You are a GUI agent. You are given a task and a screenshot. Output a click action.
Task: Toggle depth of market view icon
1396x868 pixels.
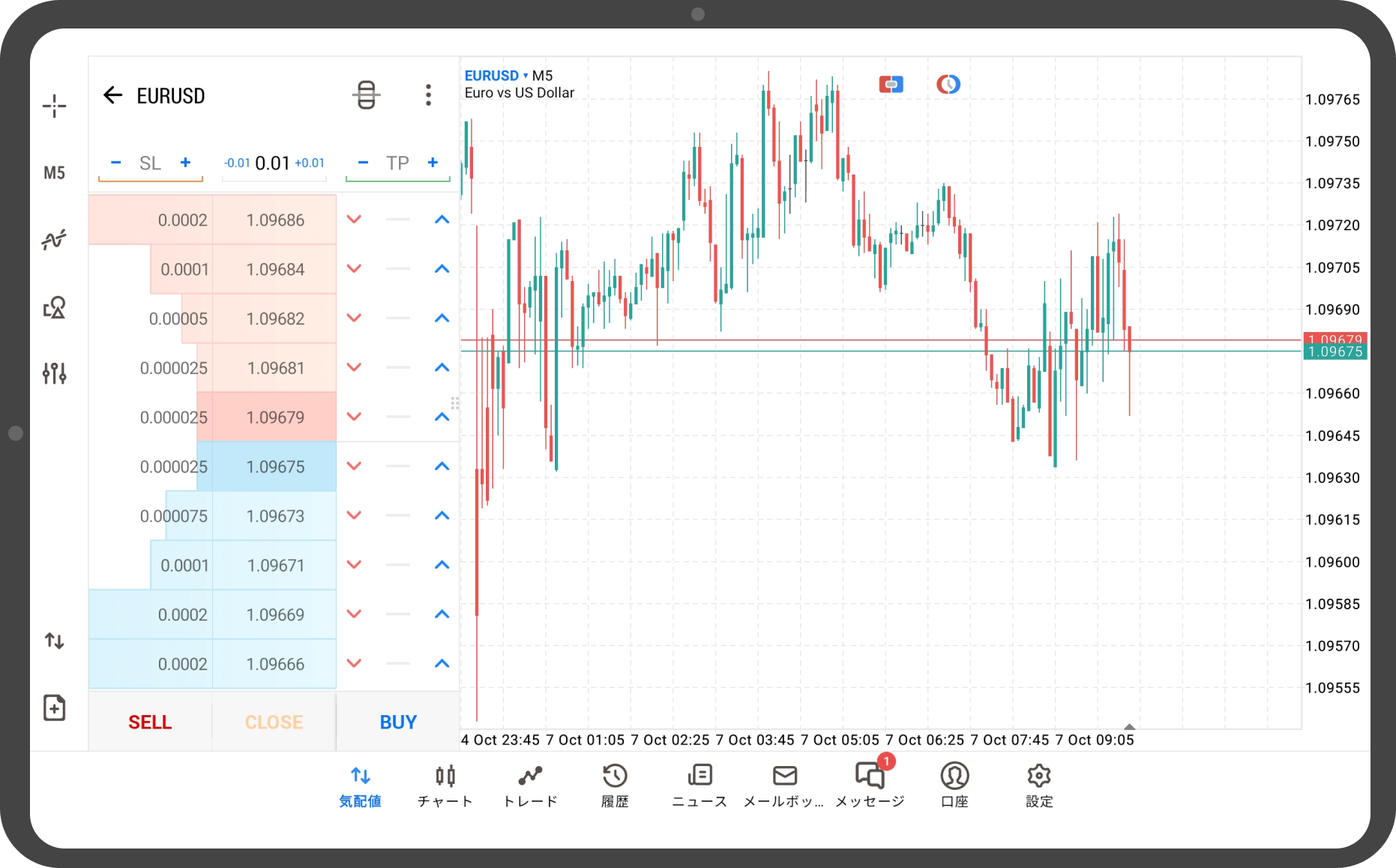tap(366, 95)
